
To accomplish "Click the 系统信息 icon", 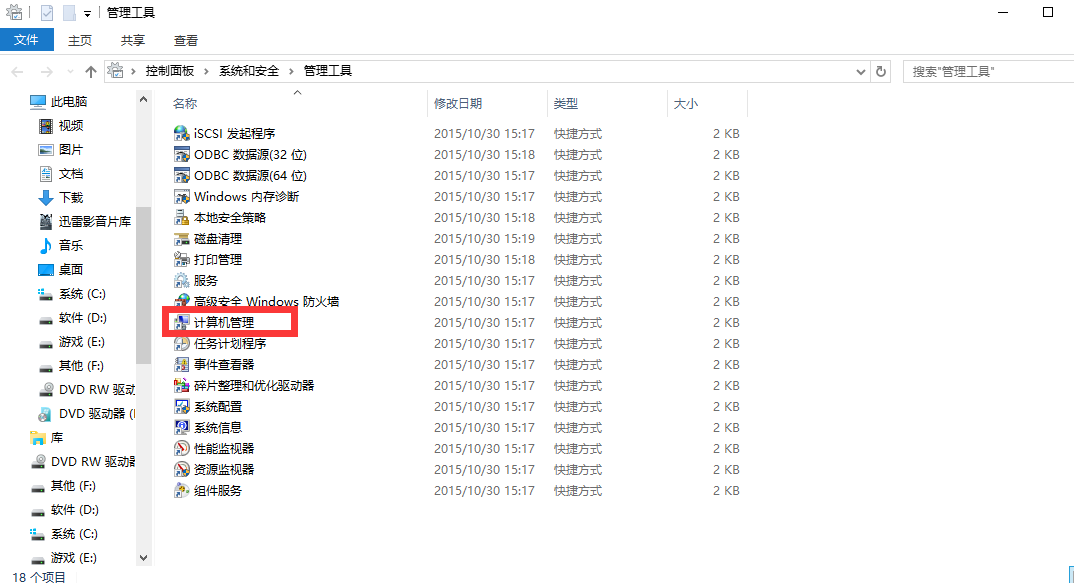I will 182,427.
